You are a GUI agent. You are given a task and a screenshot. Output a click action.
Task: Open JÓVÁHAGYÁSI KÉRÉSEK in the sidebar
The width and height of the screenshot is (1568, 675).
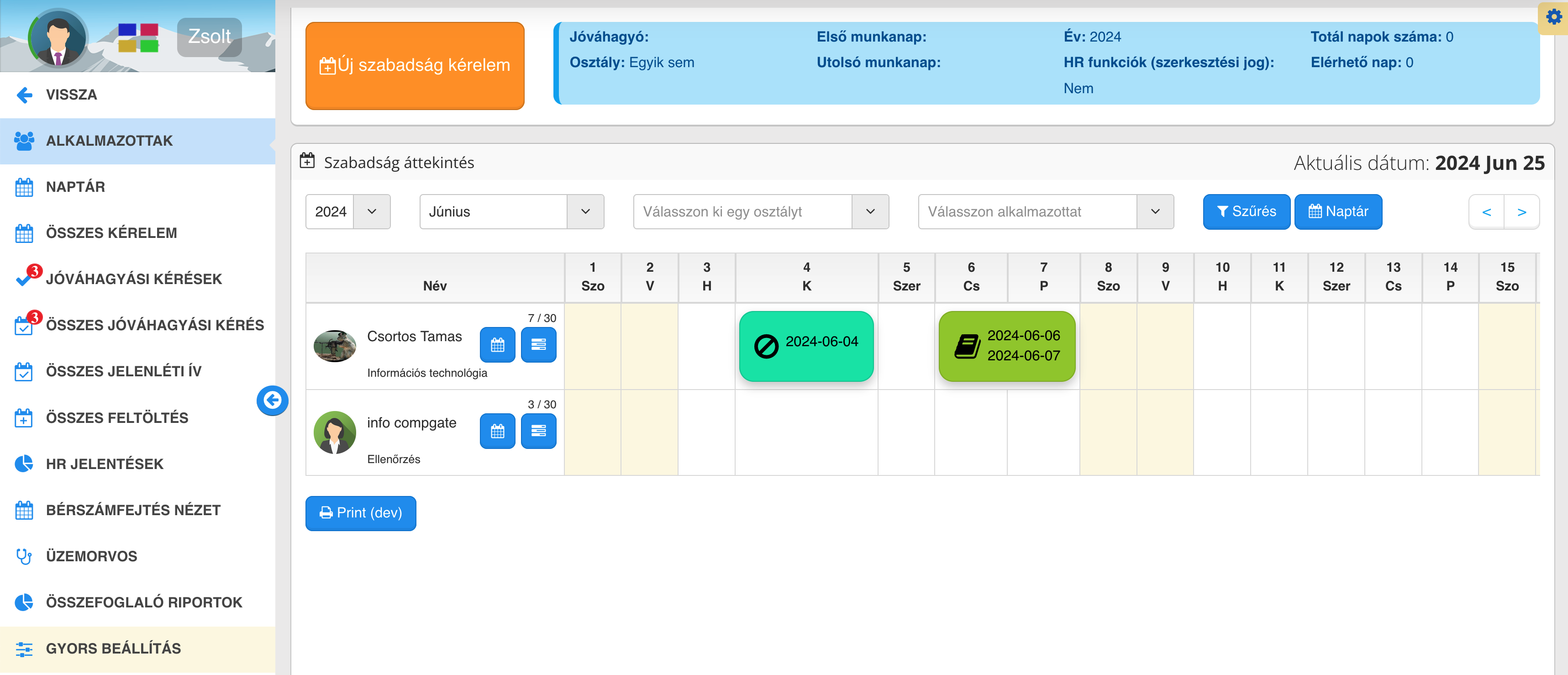137,279
